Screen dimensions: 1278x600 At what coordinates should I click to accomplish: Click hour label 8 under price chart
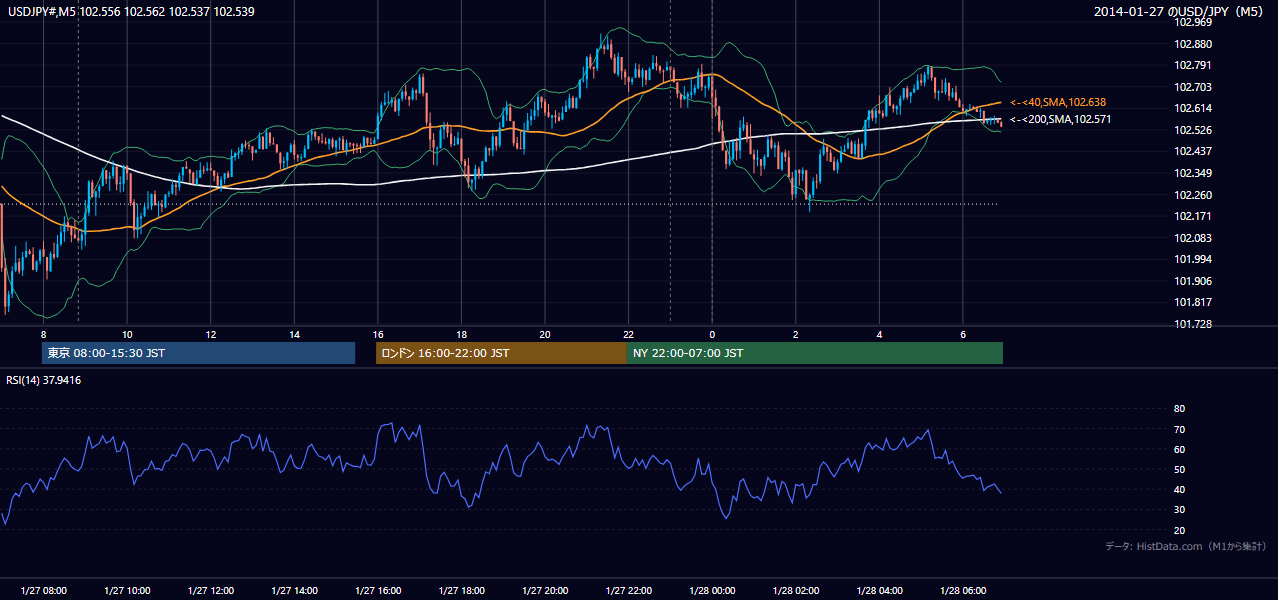[x=43, y=334]
